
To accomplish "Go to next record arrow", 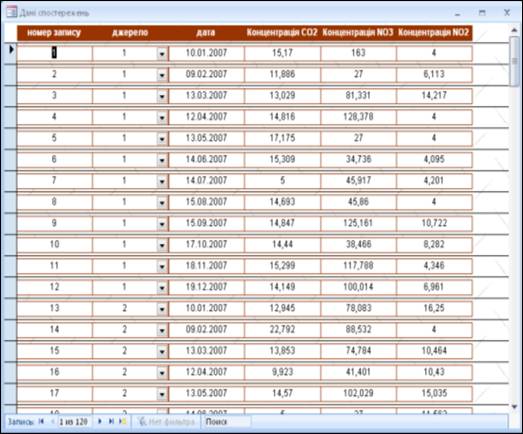I will tap(99, 422).
